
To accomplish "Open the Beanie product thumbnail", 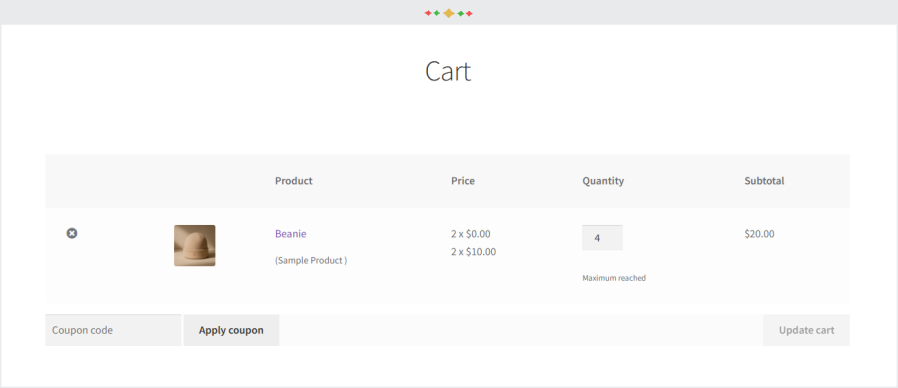I will (x=195, y=245).
